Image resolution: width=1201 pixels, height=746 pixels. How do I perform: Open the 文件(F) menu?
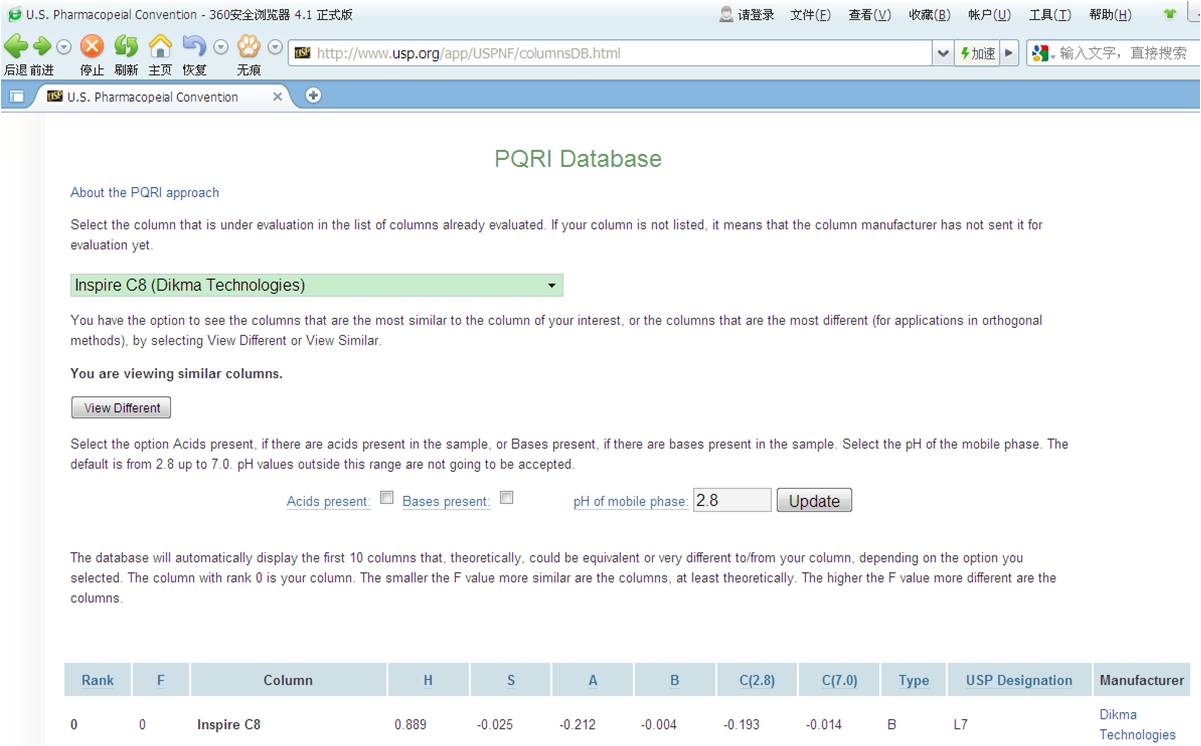[810, 14]
